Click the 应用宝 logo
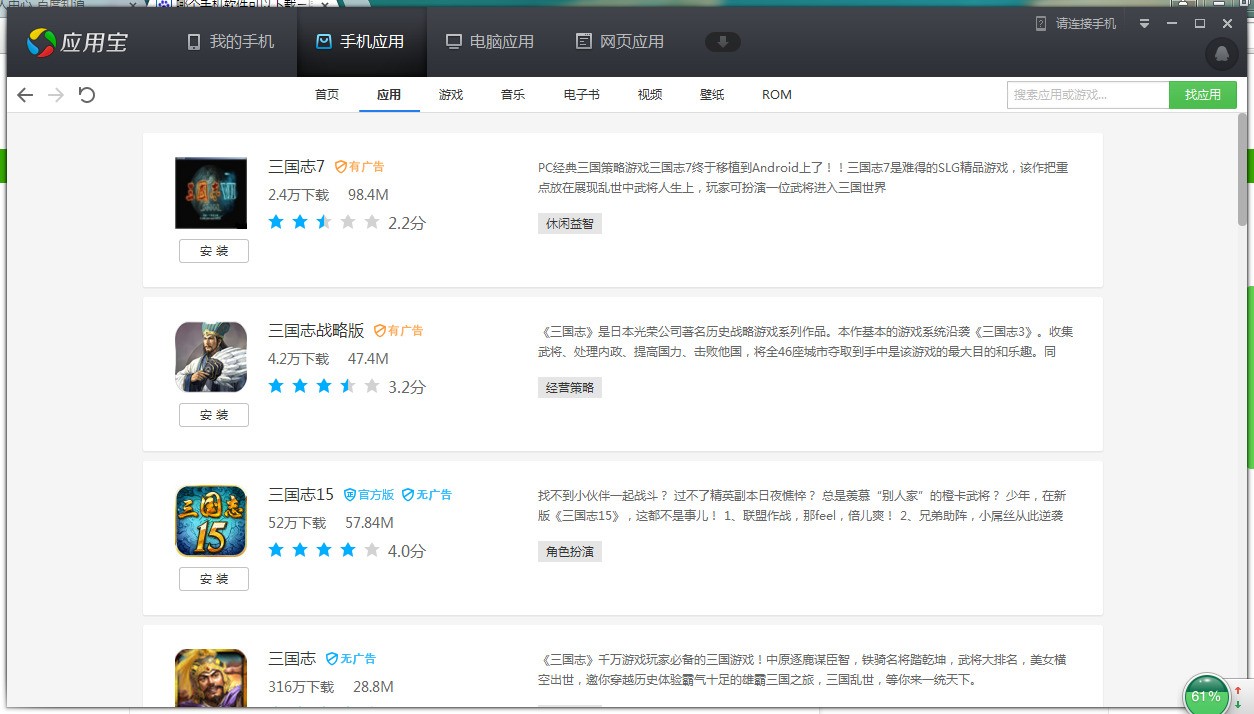Screen dimensions: 1254x714 coord(77,42)
